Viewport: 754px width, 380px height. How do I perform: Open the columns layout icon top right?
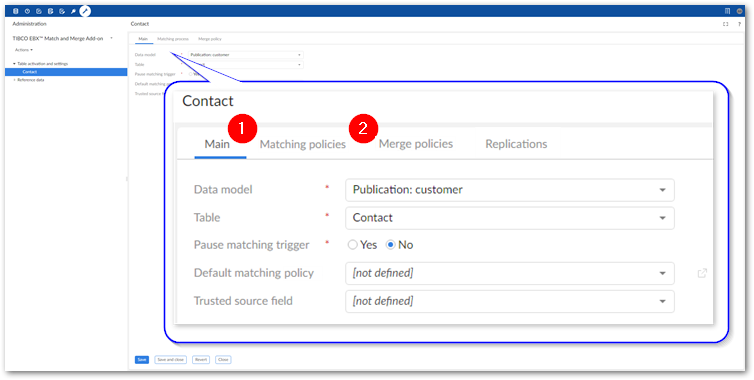(x=728, y=11)
